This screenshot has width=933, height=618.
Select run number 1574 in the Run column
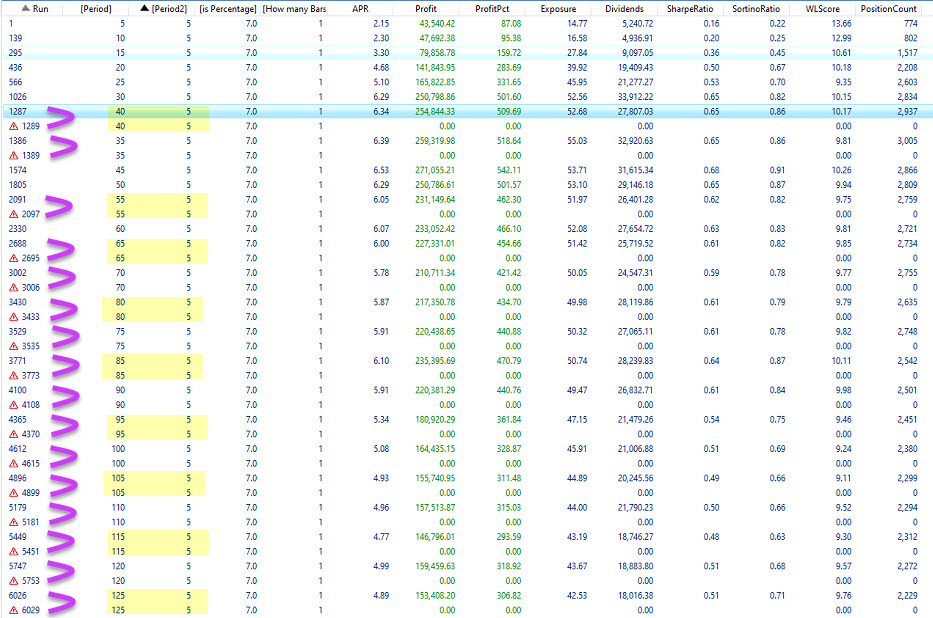click(18, 170)
